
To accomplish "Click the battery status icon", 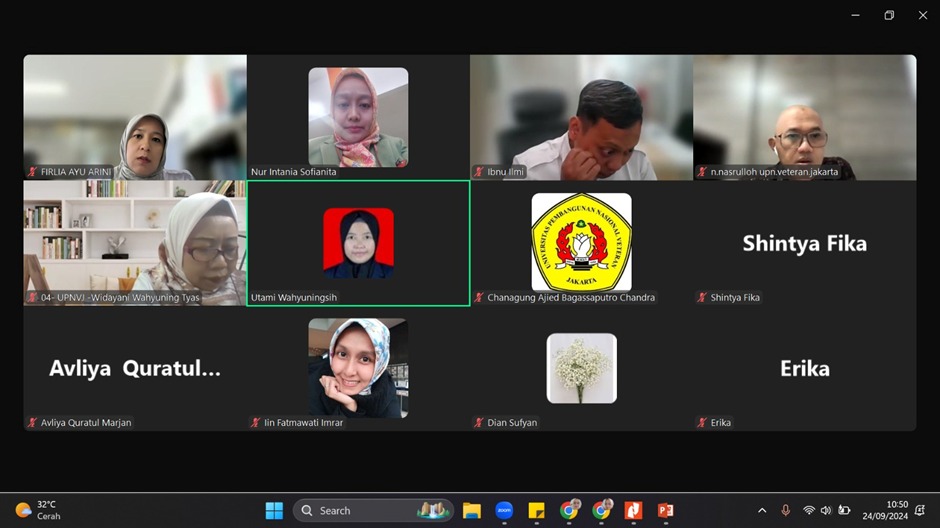I will tap(844, 510).
